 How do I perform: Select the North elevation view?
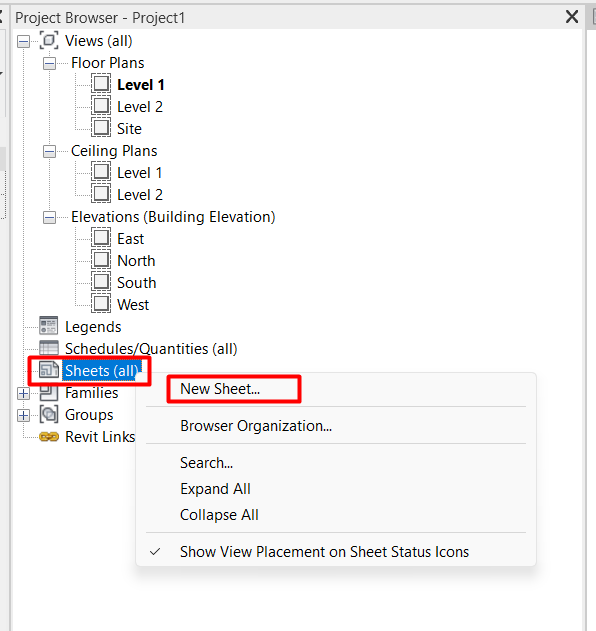click(136, 261)
